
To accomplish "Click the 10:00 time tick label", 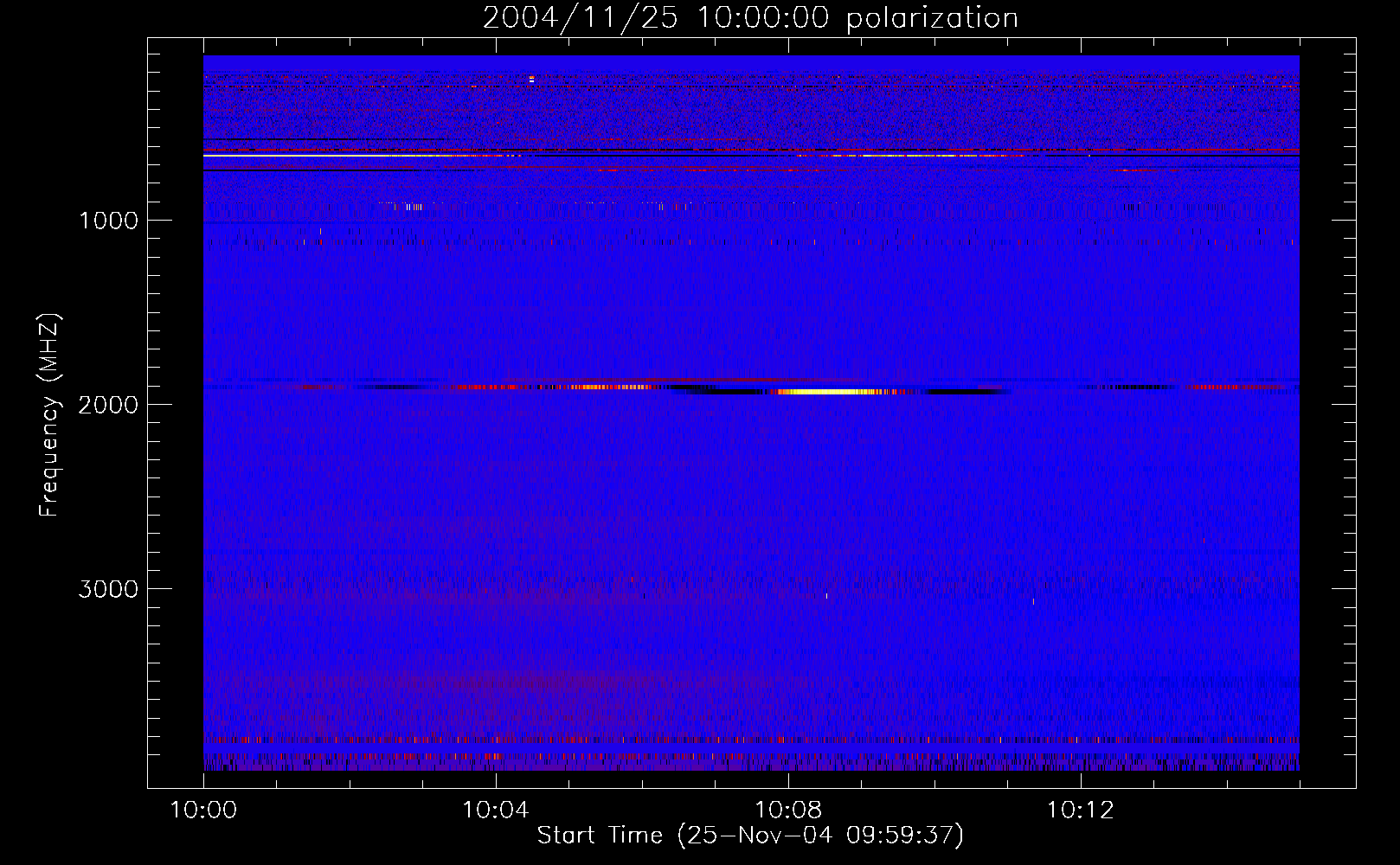I will click(x=203, y=811).
